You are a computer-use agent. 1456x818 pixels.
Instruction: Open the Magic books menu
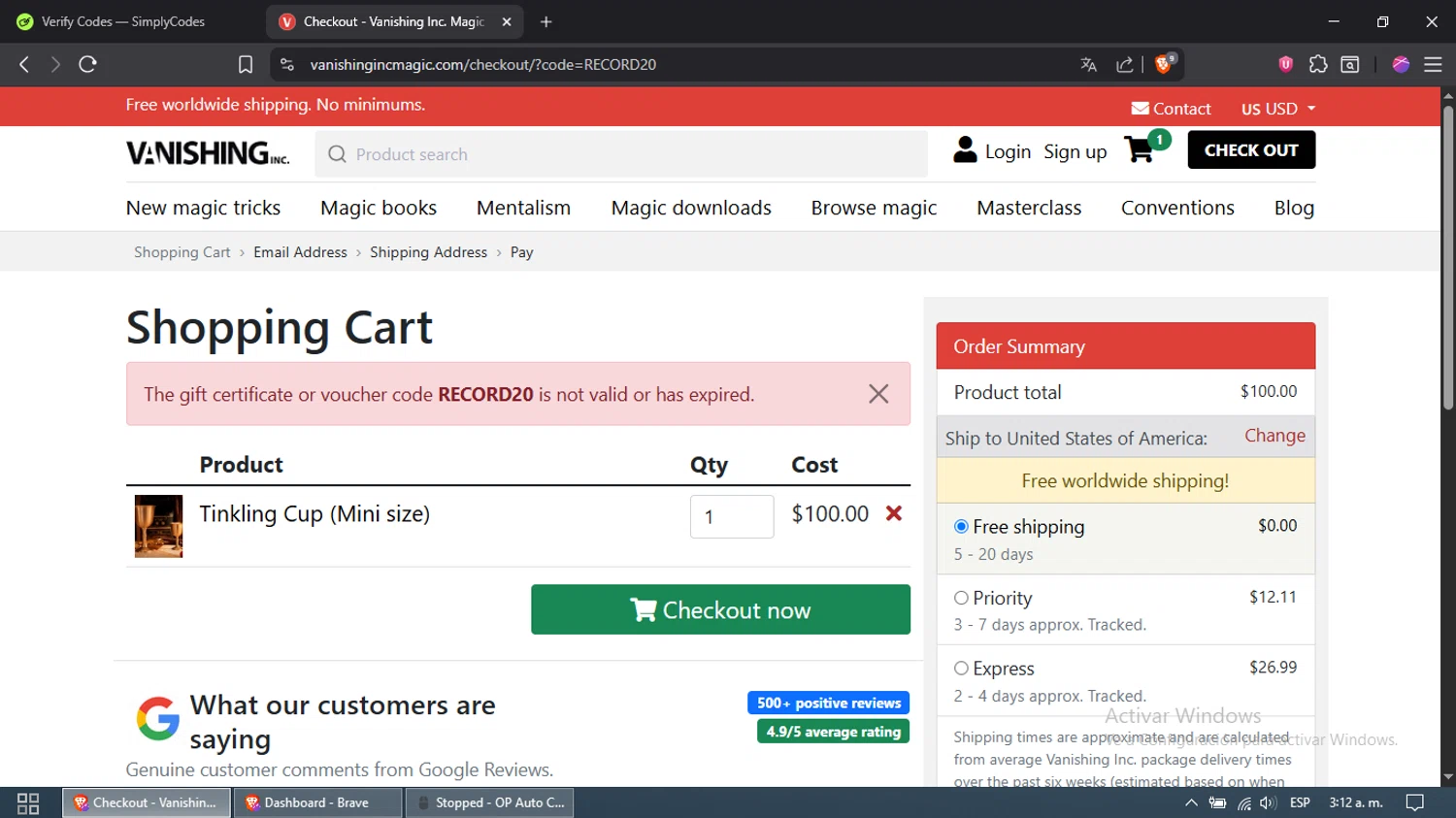[x=379, y=208]
